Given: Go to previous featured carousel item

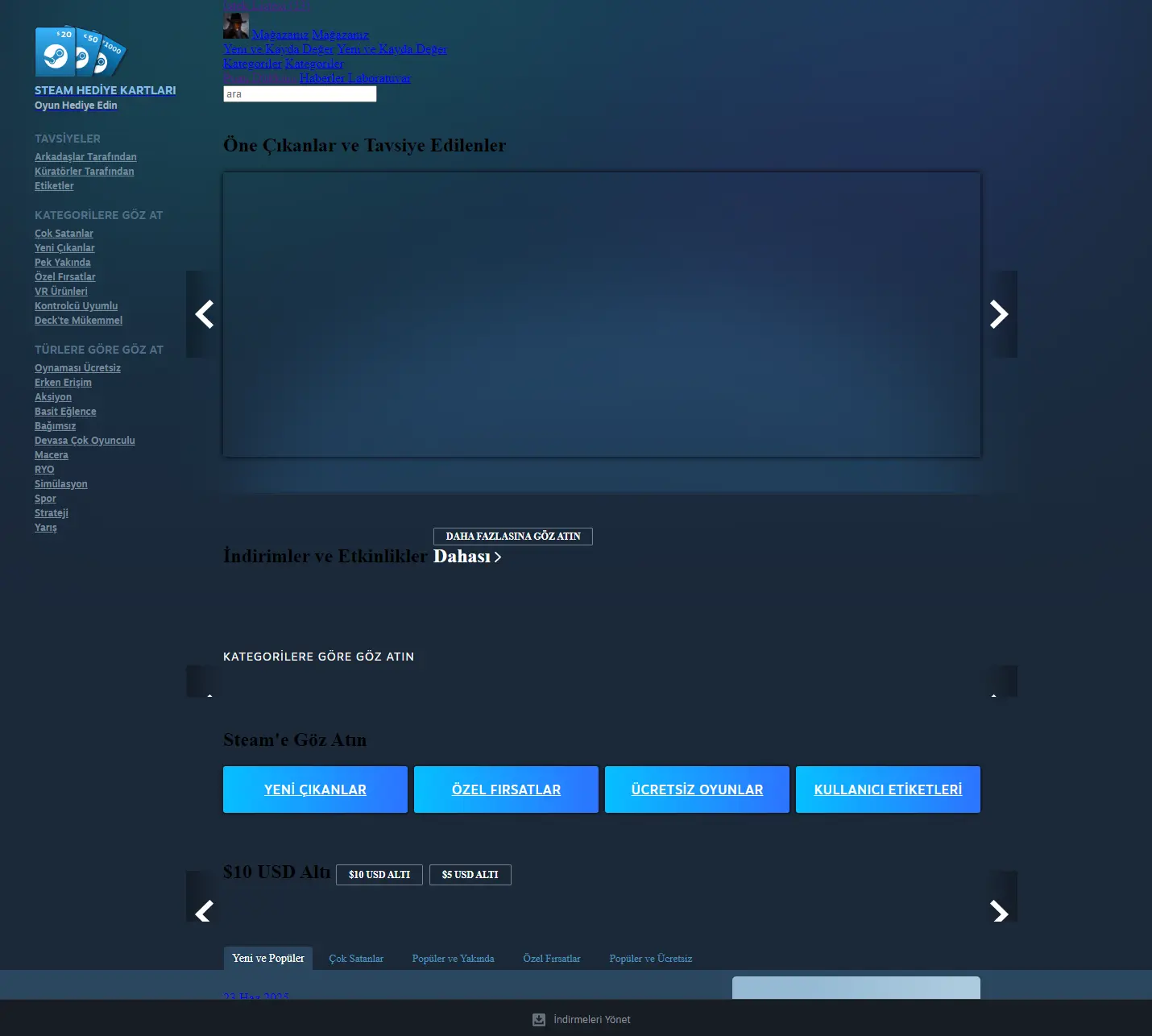Looking at the screenshot, I should [205, 314].
